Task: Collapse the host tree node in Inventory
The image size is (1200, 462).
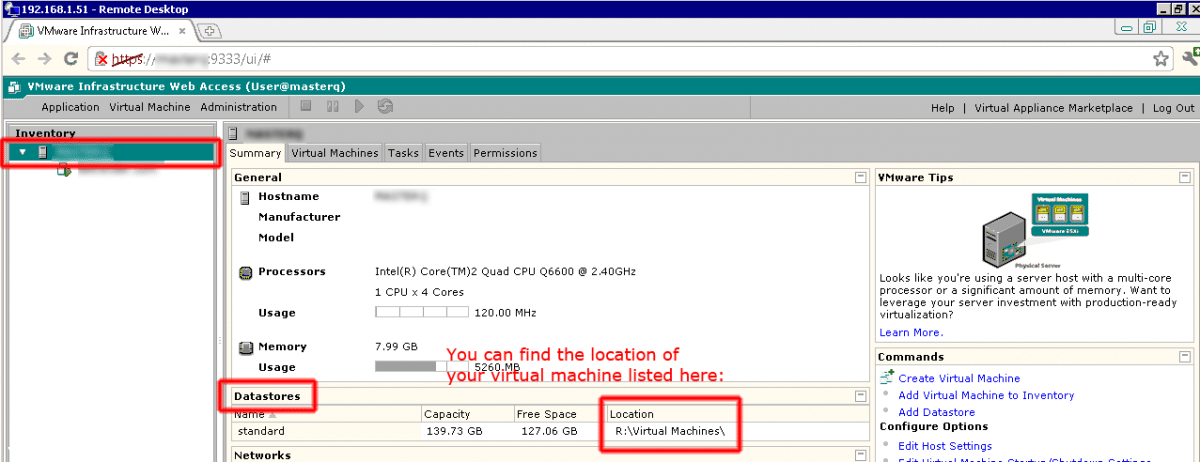Action: point(23,152)
